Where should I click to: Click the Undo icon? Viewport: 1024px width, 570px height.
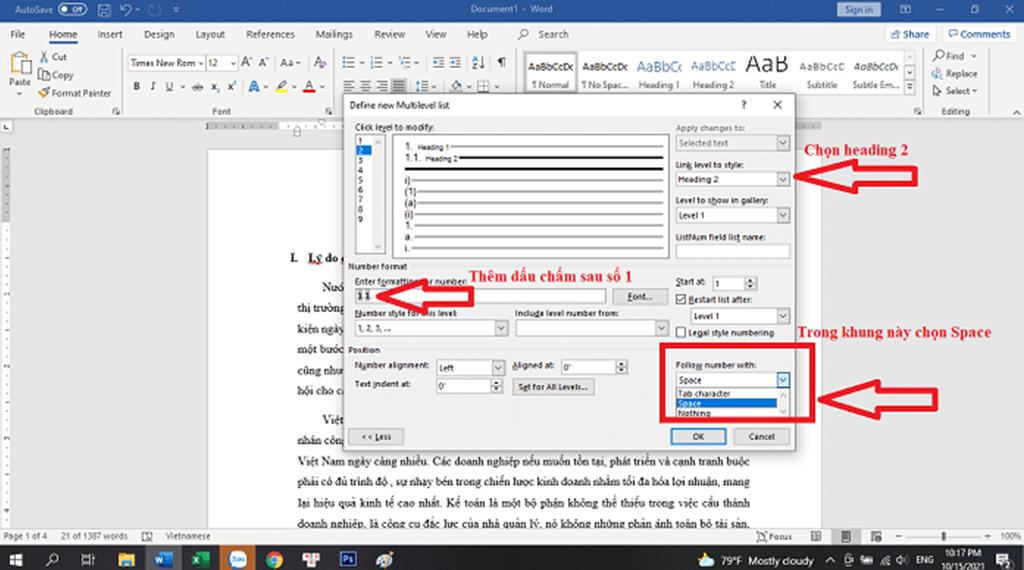[125, 10]
